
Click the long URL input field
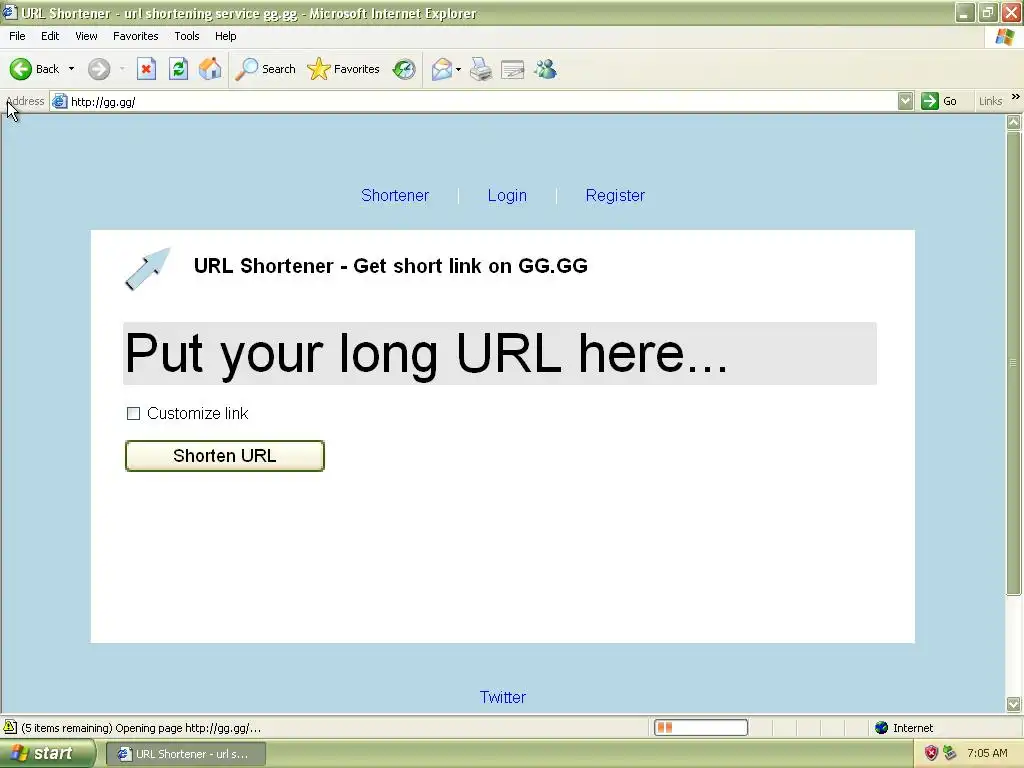pyautogui.click(x=500, y=353)
